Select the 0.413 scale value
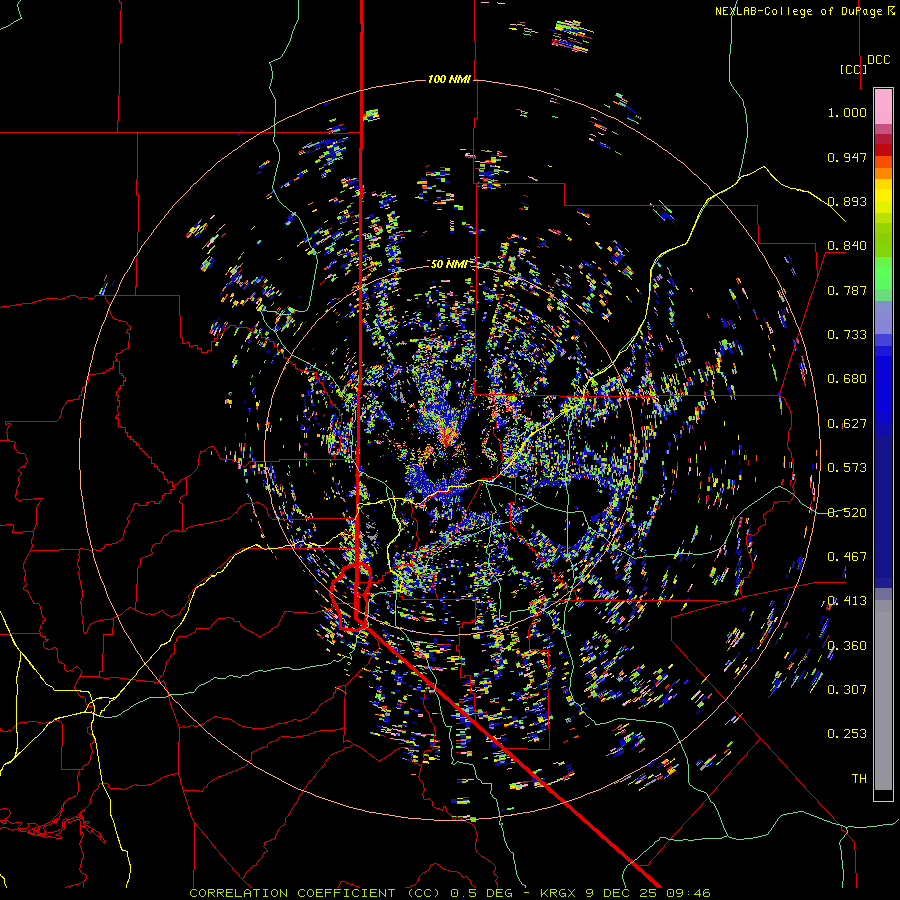Screen dimensions: 900x900 [847, 601]
